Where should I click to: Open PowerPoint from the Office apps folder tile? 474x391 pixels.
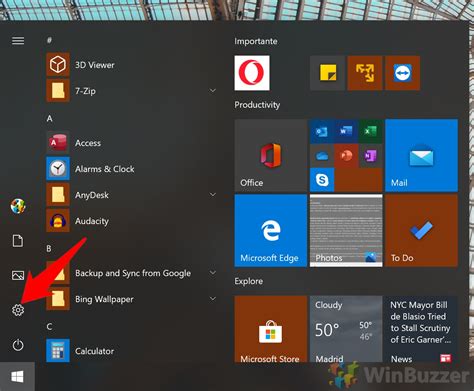tap(346, 156)
